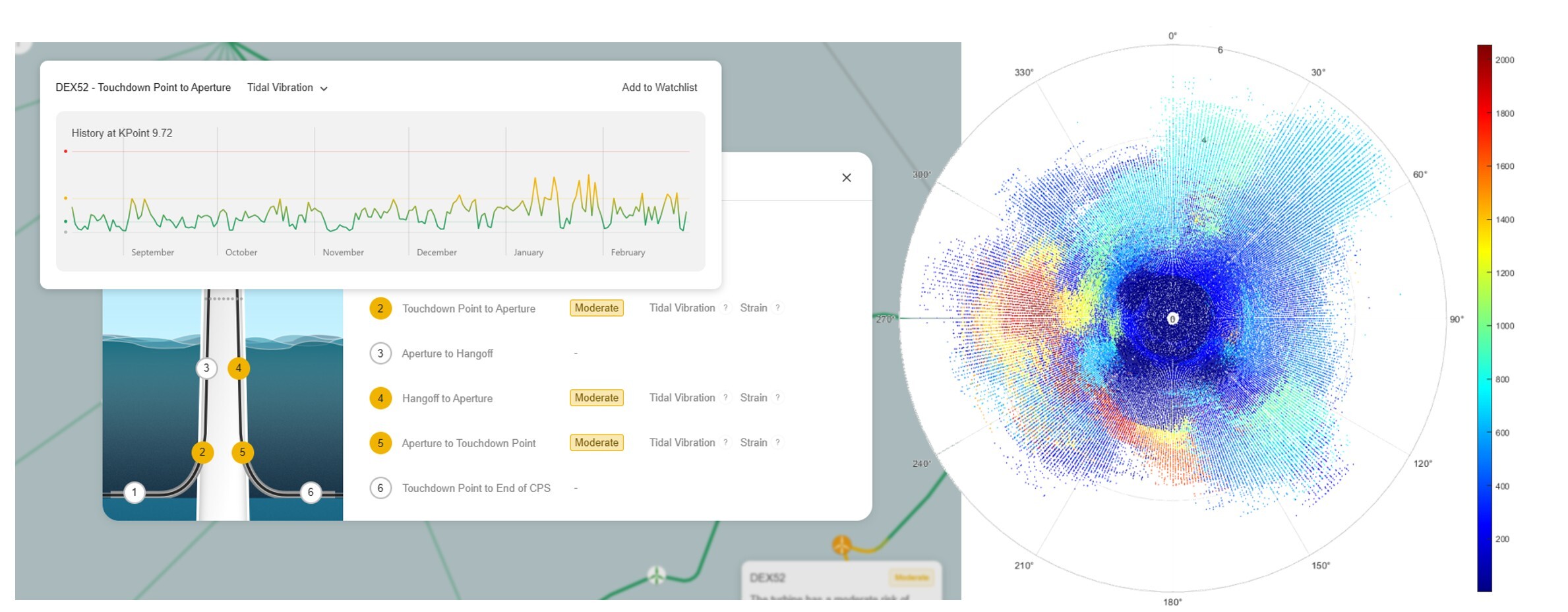
Task: Click the Moderate badge for Hangoff to Aperture
Action: pyautogui.click(x=596, y=398)
